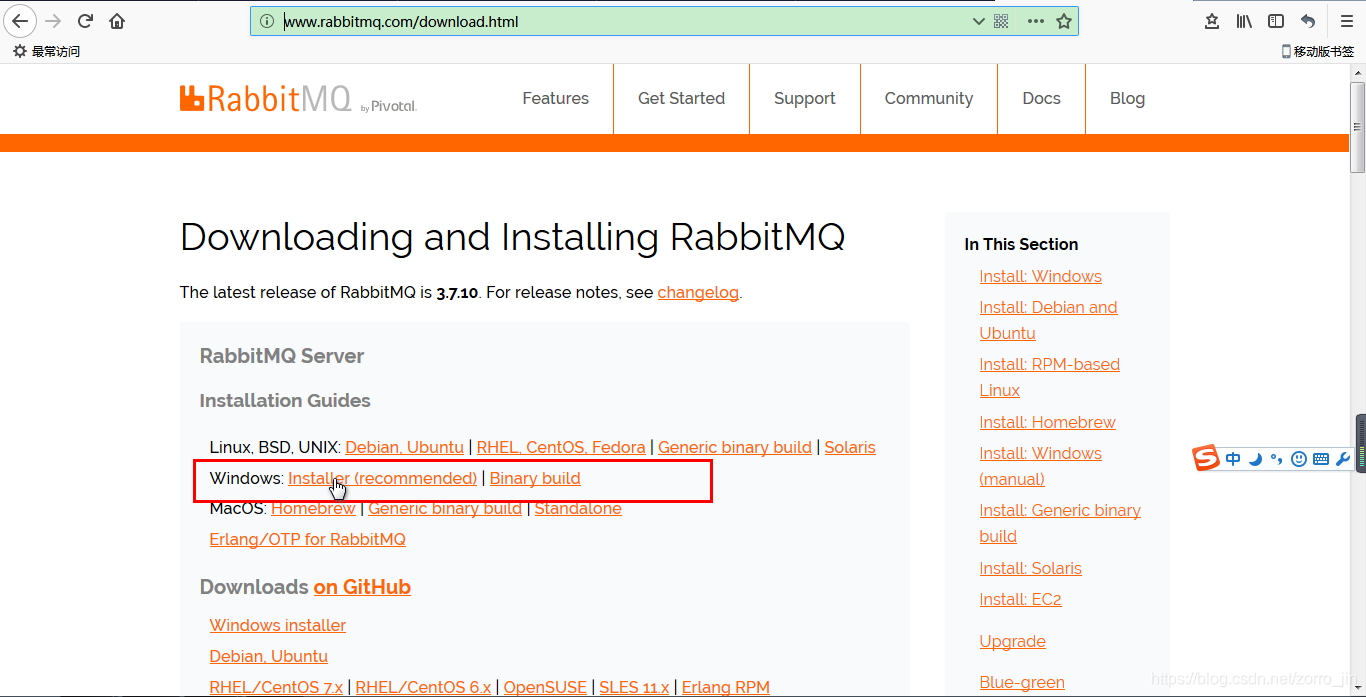Open sidebar Install: Generic binary build link
Screen dimensions: 1366x697
point(1060,523)
